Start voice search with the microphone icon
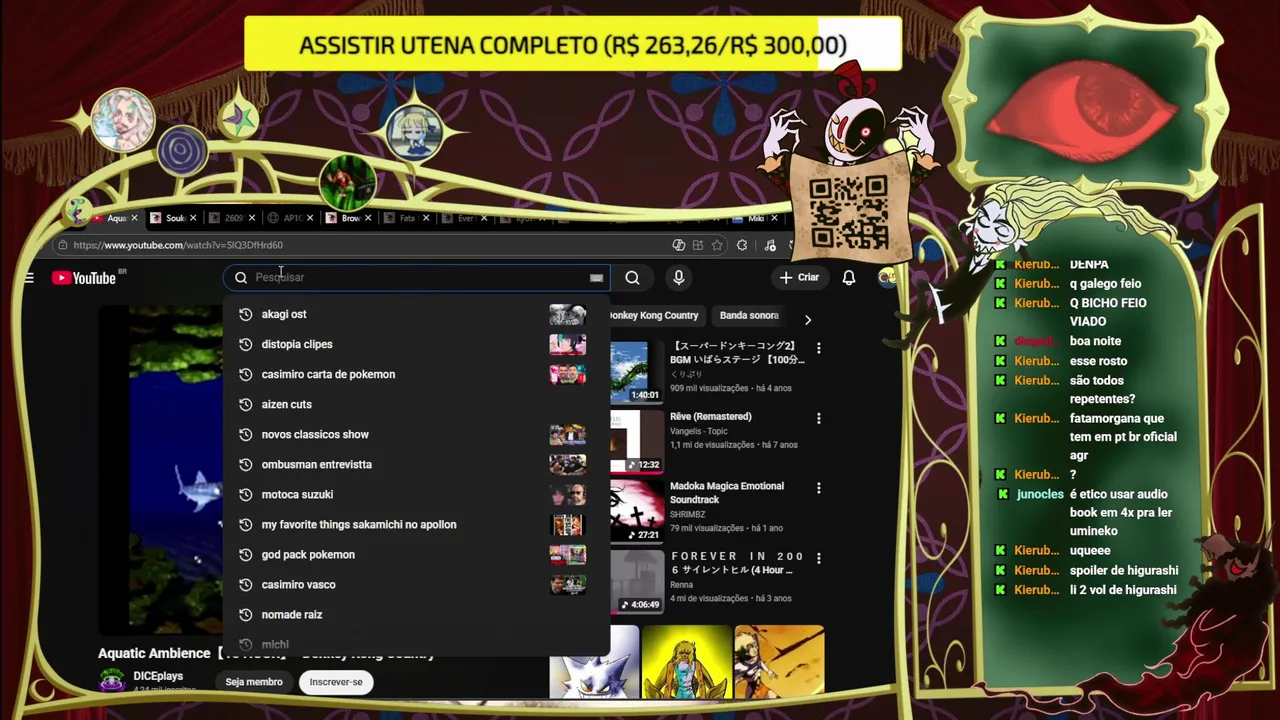Image resolution: width=1280 pixels, height=720 pixels. tap(678, 278)
